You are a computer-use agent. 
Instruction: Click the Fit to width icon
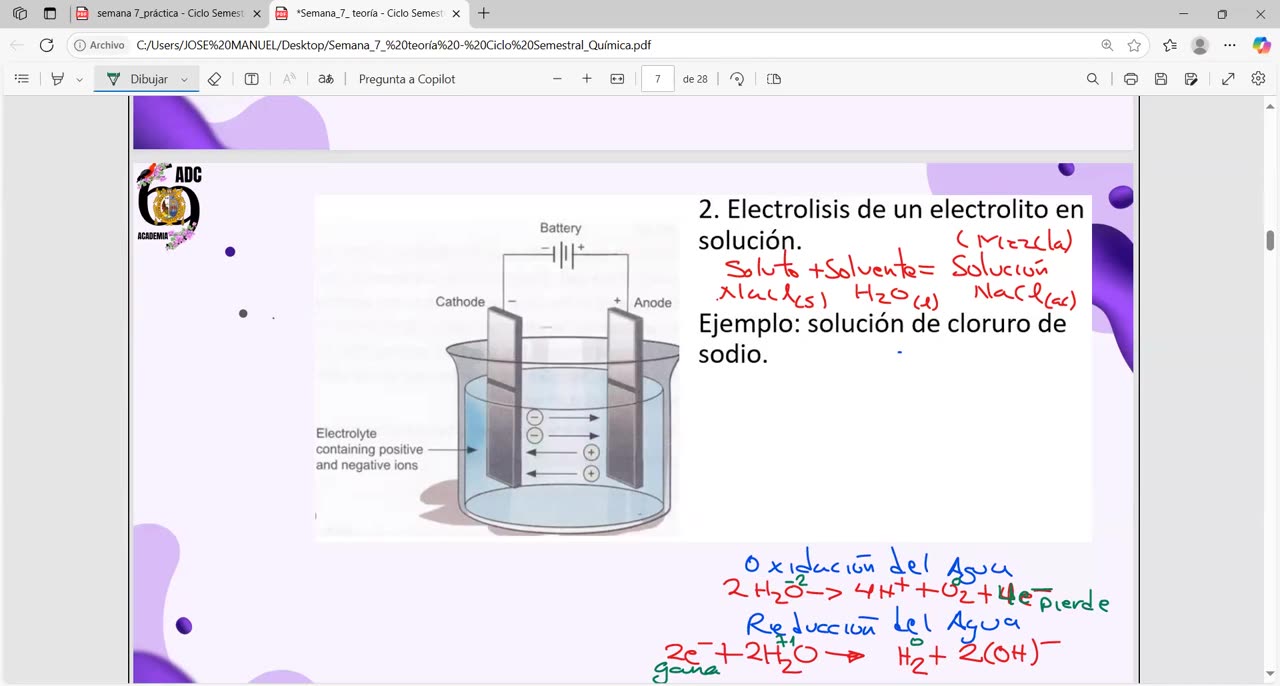pos(617,79)
